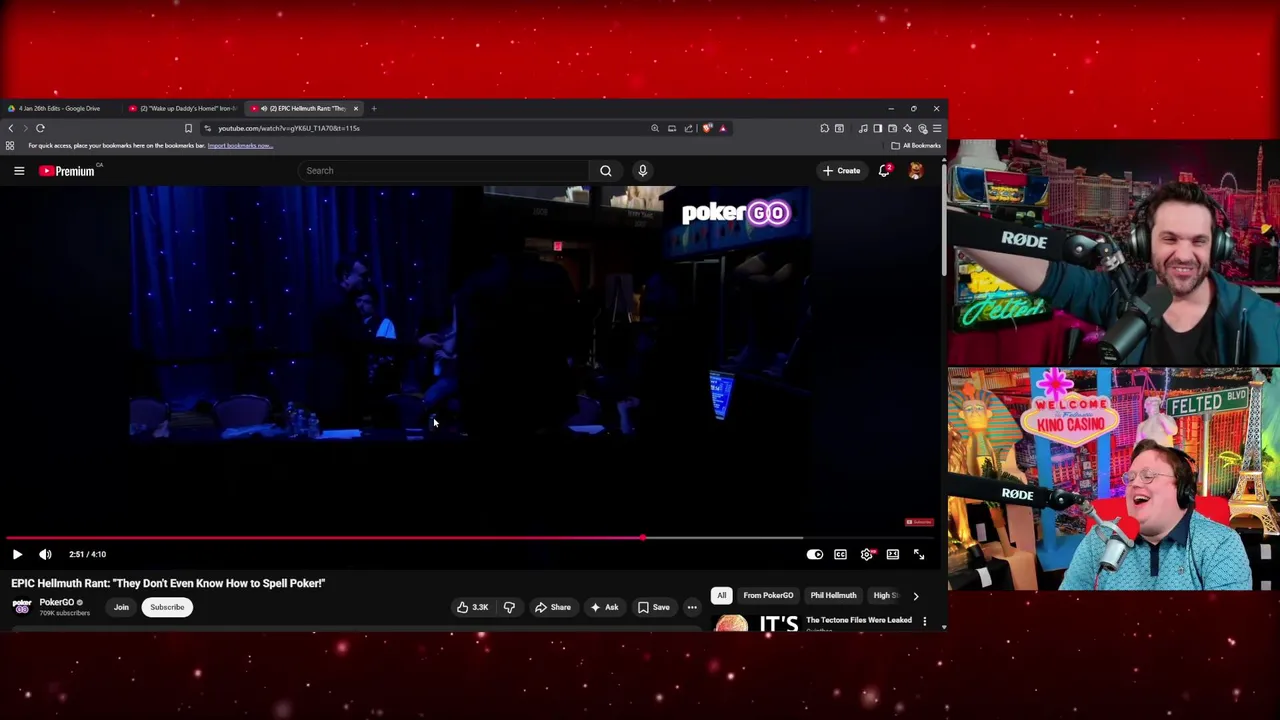Image resolution: width=1280 pixels, height=720 pixels.
Task: Open PokerGO channel name link
Action: 57,602
